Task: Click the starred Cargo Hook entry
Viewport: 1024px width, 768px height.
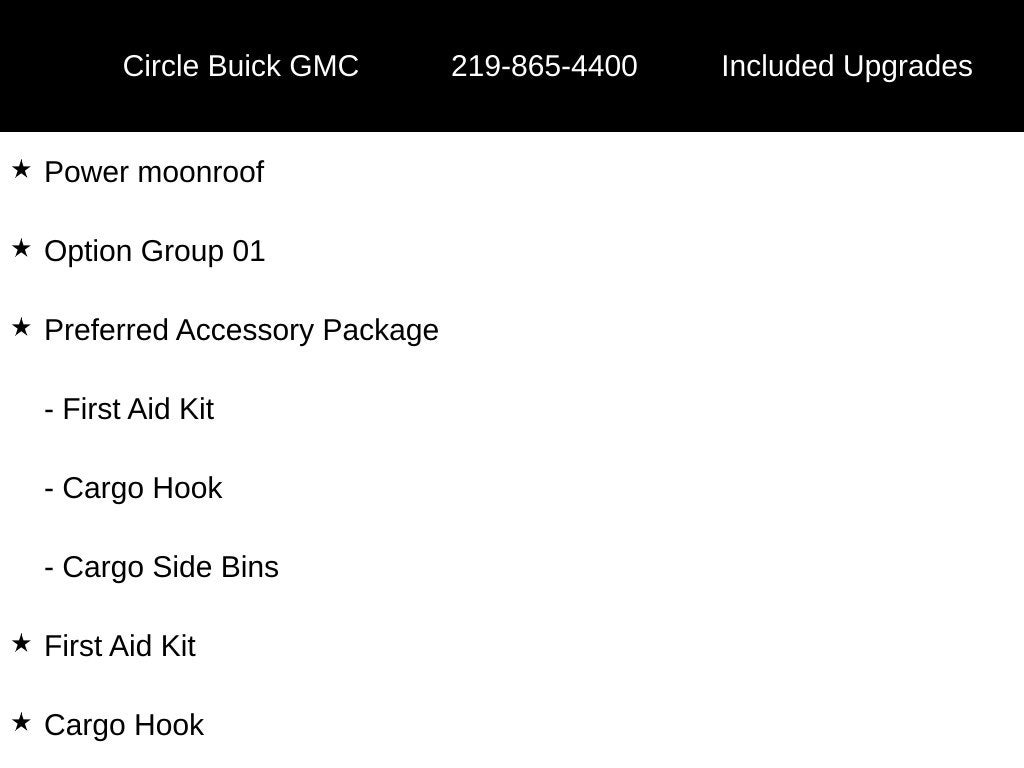Action: (124, 726)
